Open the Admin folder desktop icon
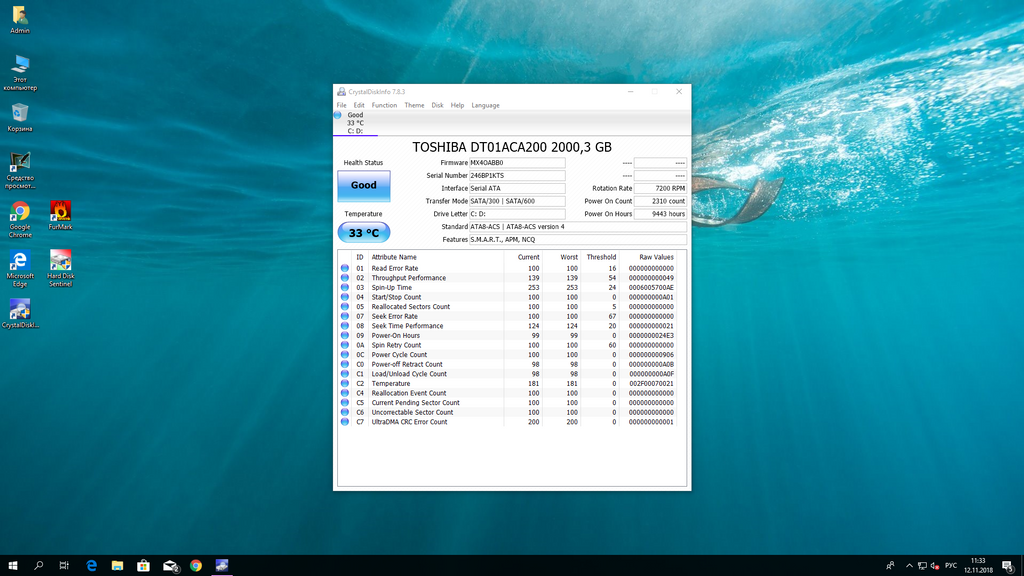1024x576 pixels. [x=20, y=20]
